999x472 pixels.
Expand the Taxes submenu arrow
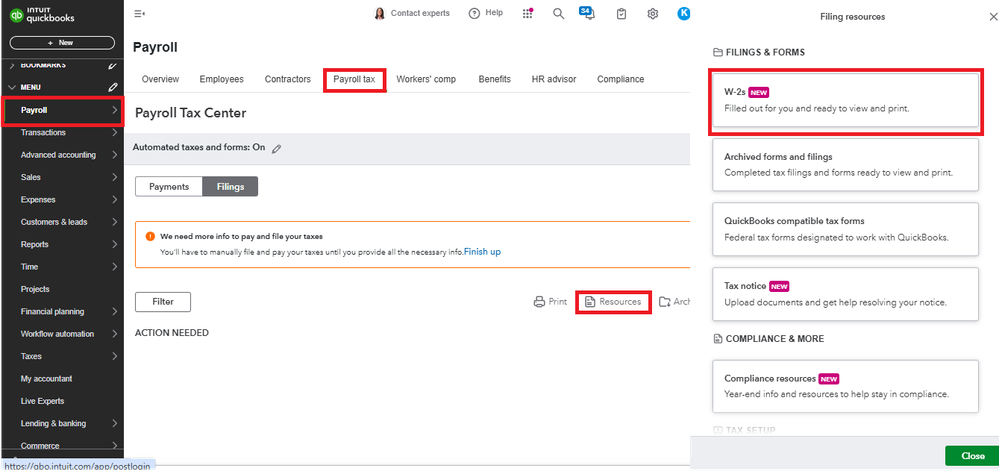coord(114,356)
